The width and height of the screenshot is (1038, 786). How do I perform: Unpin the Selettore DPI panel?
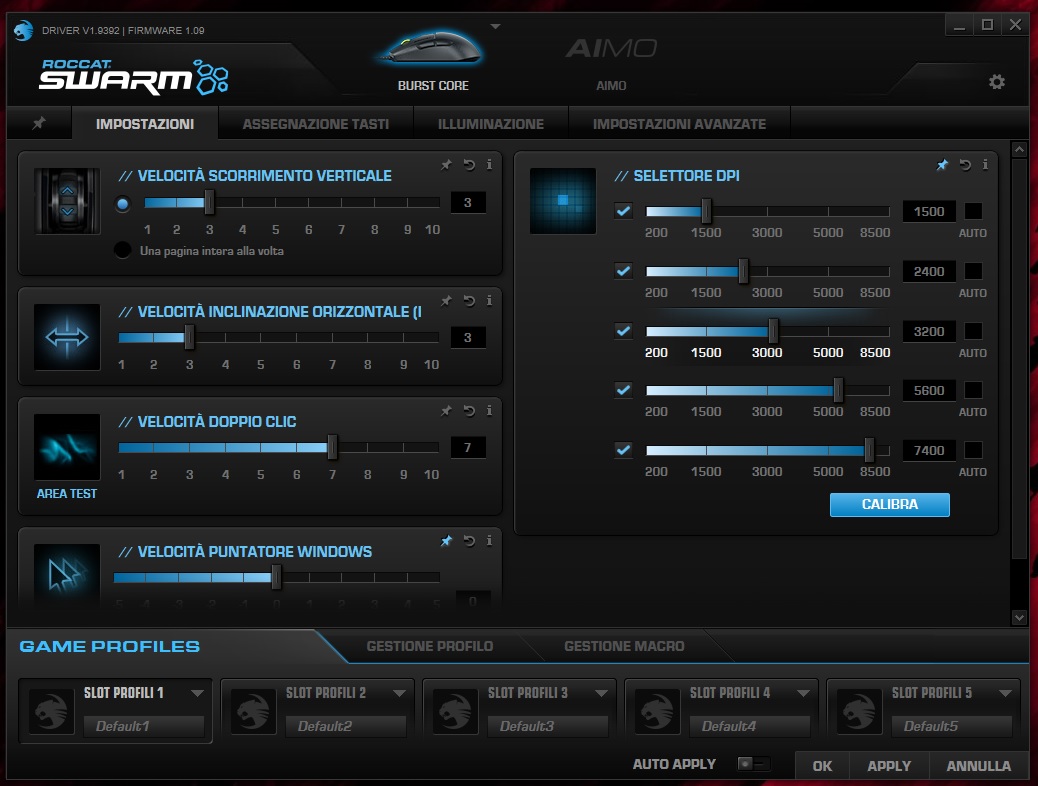point(942,165)
